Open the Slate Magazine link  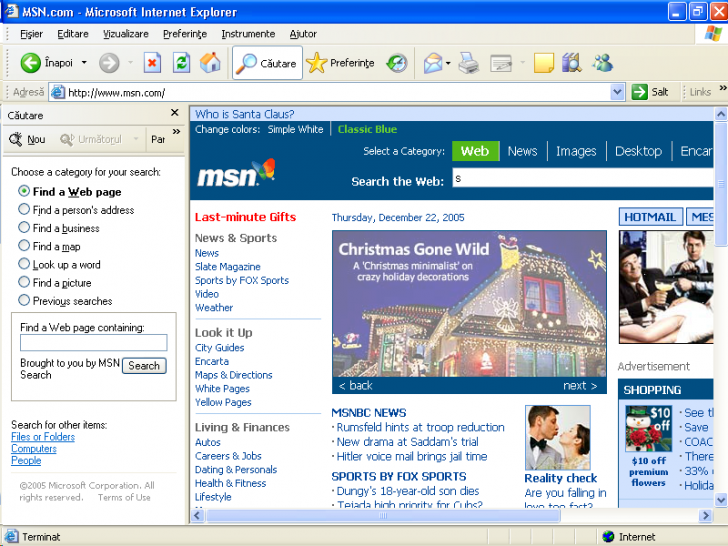click(228, 266)
